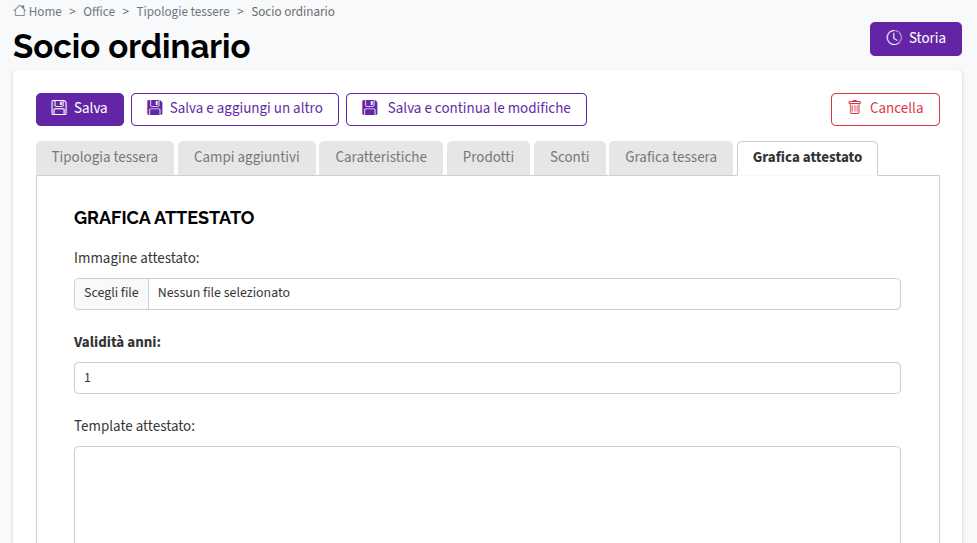The height and width of the screenshot is (543, 977).
Task: Click Scegli file to upload image
Action: (x=112, y=294)
